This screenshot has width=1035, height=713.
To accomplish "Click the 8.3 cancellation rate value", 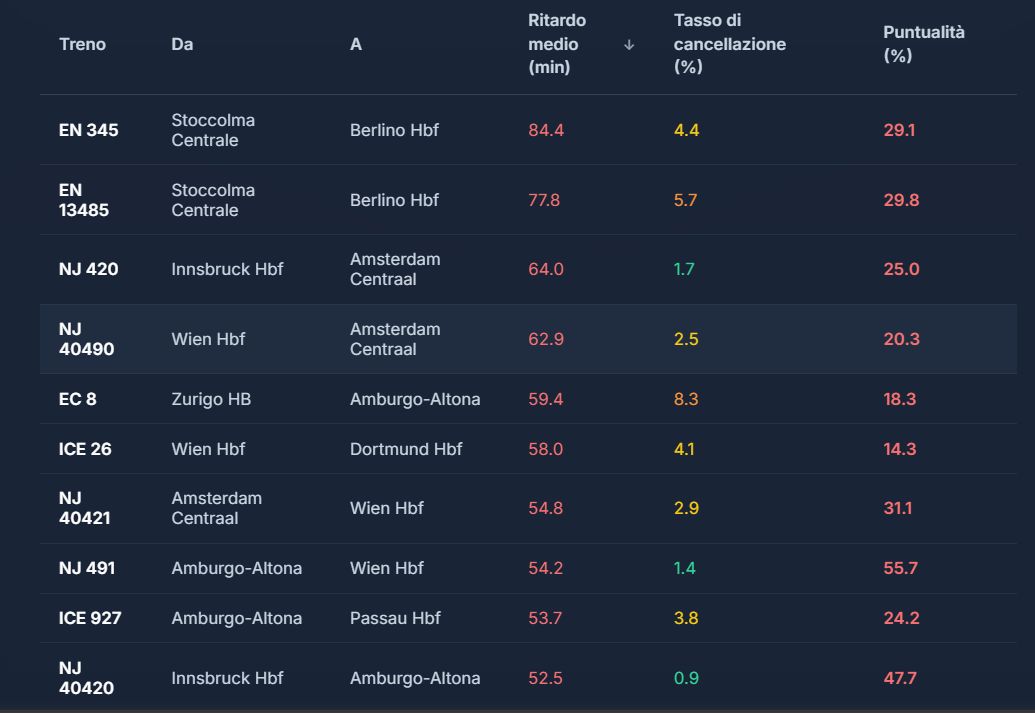I will 686,399.
